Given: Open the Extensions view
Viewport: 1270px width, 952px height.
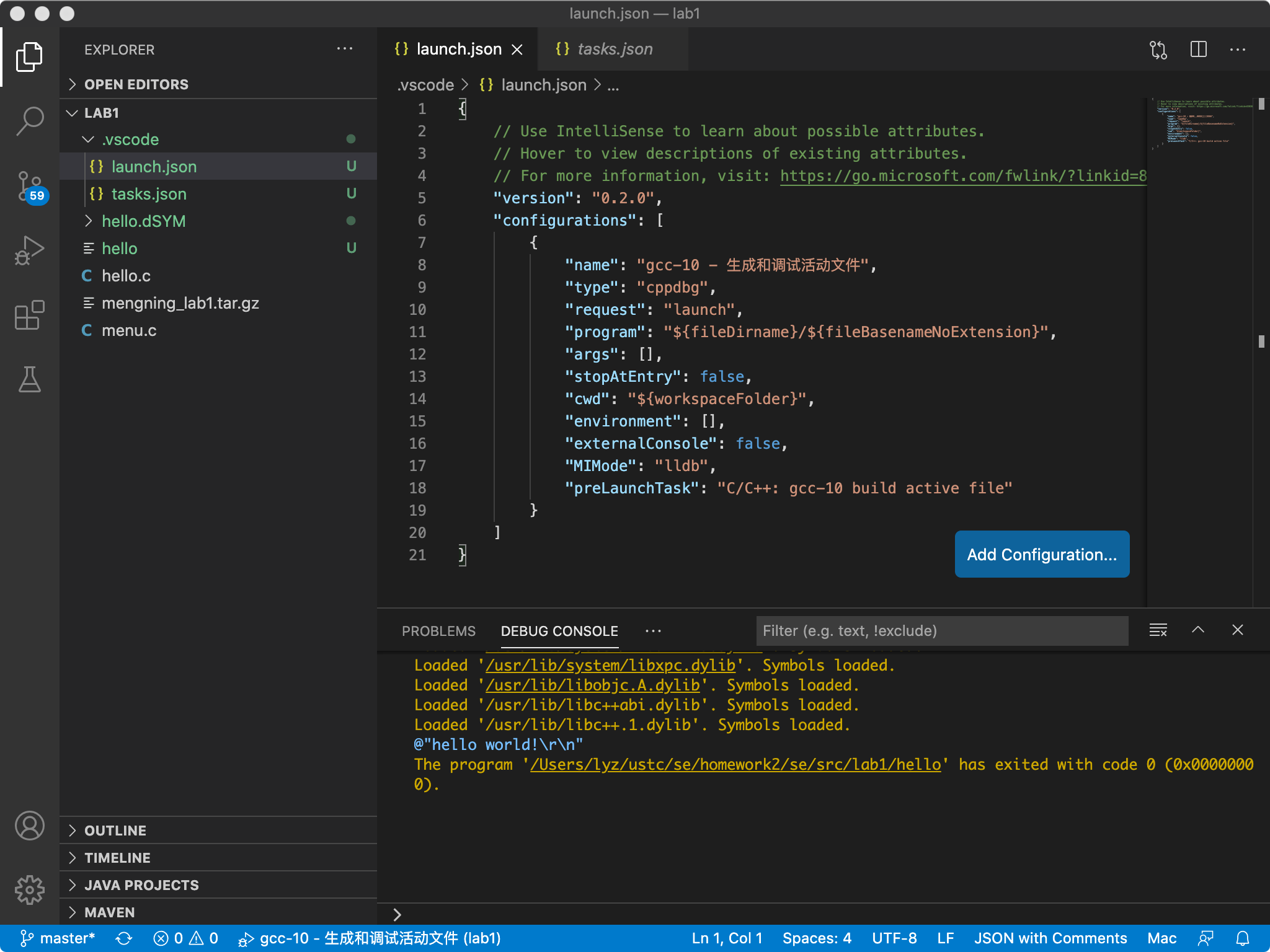Looking at the screenshot, I should coord(29,315).
